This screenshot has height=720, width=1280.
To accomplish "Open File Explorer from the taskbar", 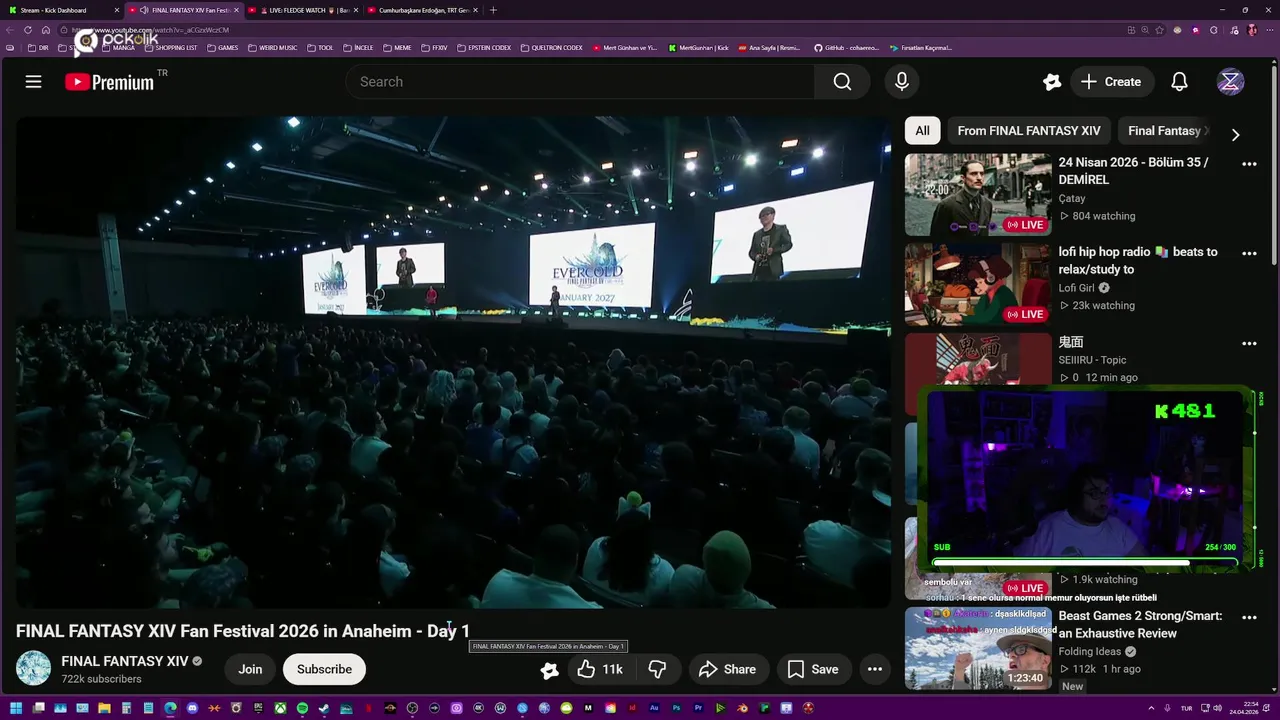I will [104, 709].
